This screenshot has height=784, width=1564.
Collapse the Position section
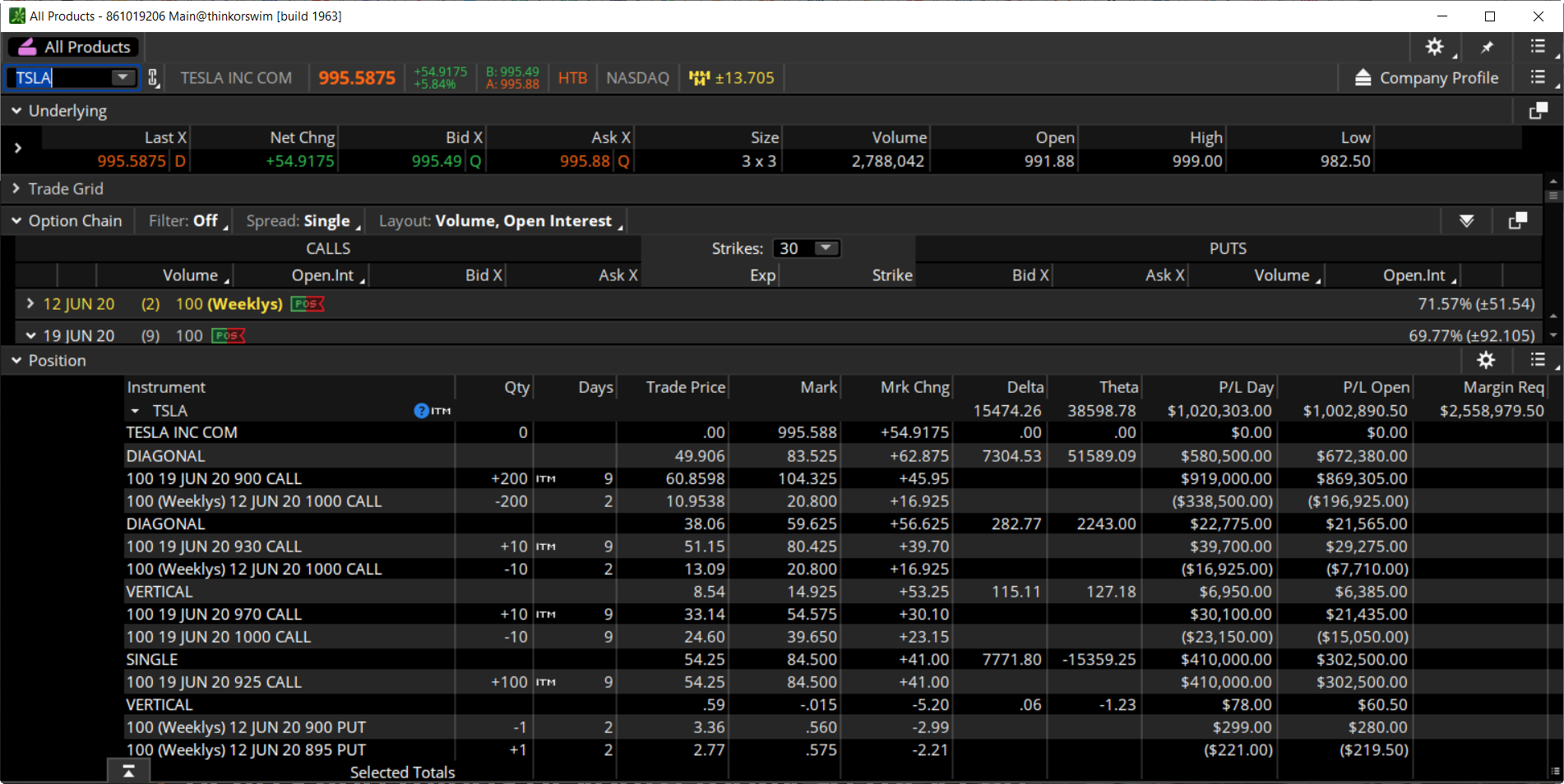coord(16,361)
